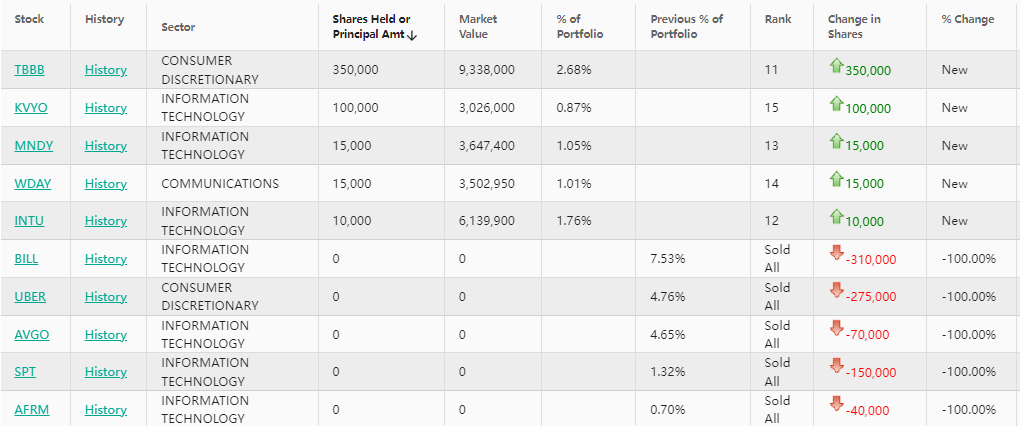
Task: Sort table by Market Value column
Action: tap(479, 27)
